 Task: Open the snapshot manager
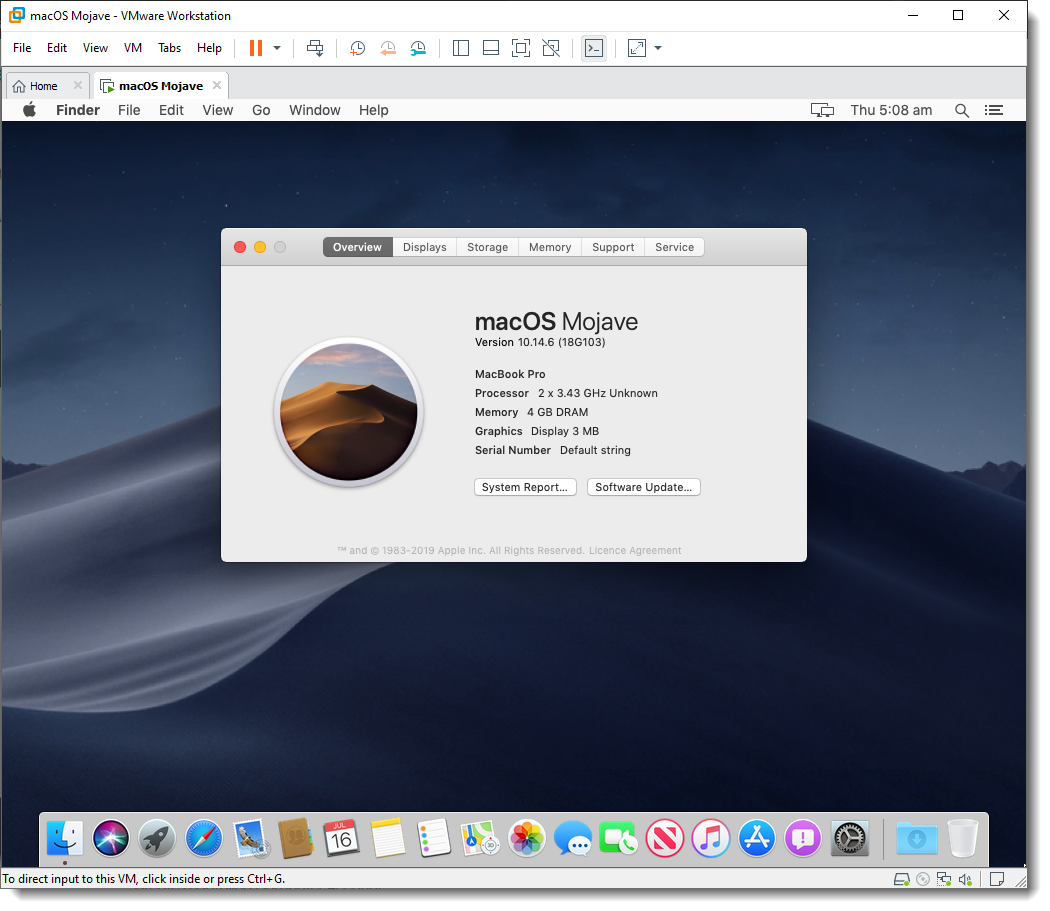coord(418,48)
